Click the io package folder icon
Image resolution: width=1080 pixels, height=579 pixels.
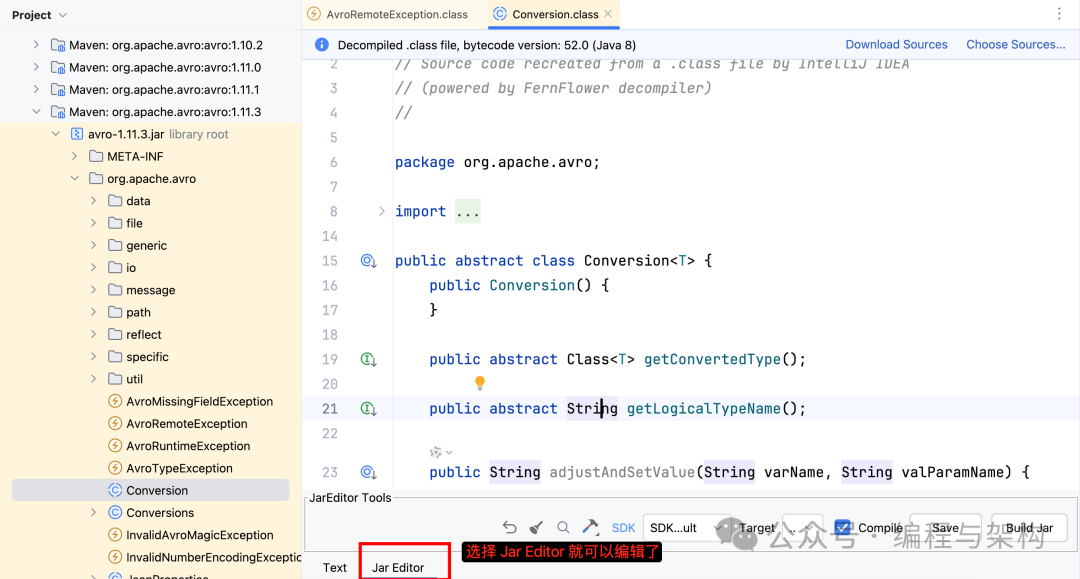click(115, 267)
